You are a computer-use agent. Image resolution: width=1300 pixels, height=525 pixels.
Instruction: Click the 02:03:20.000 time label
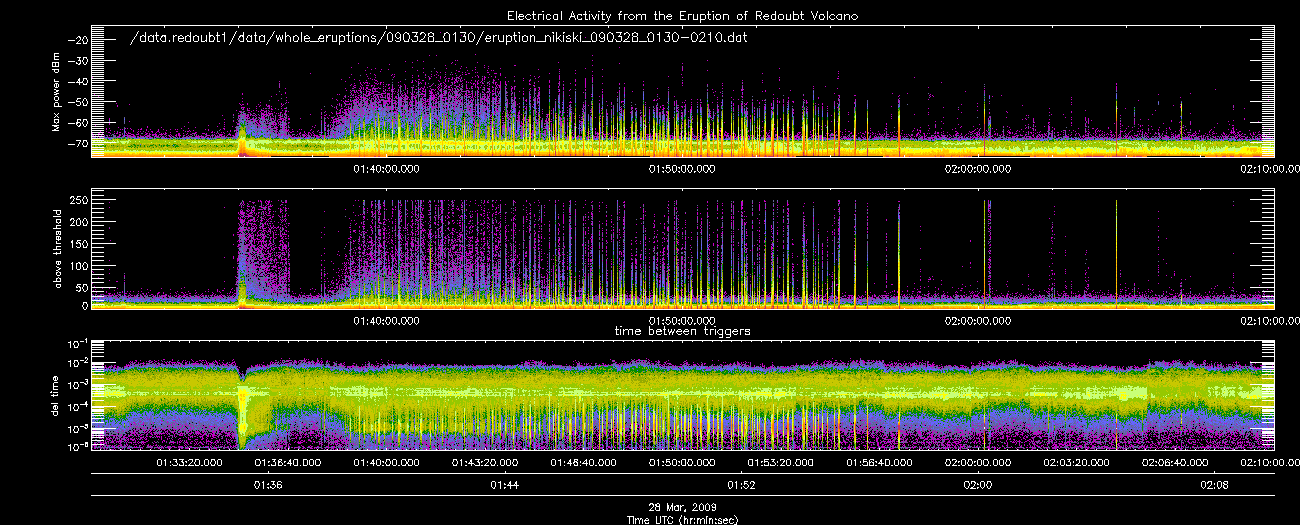[x=1076, y=463]
